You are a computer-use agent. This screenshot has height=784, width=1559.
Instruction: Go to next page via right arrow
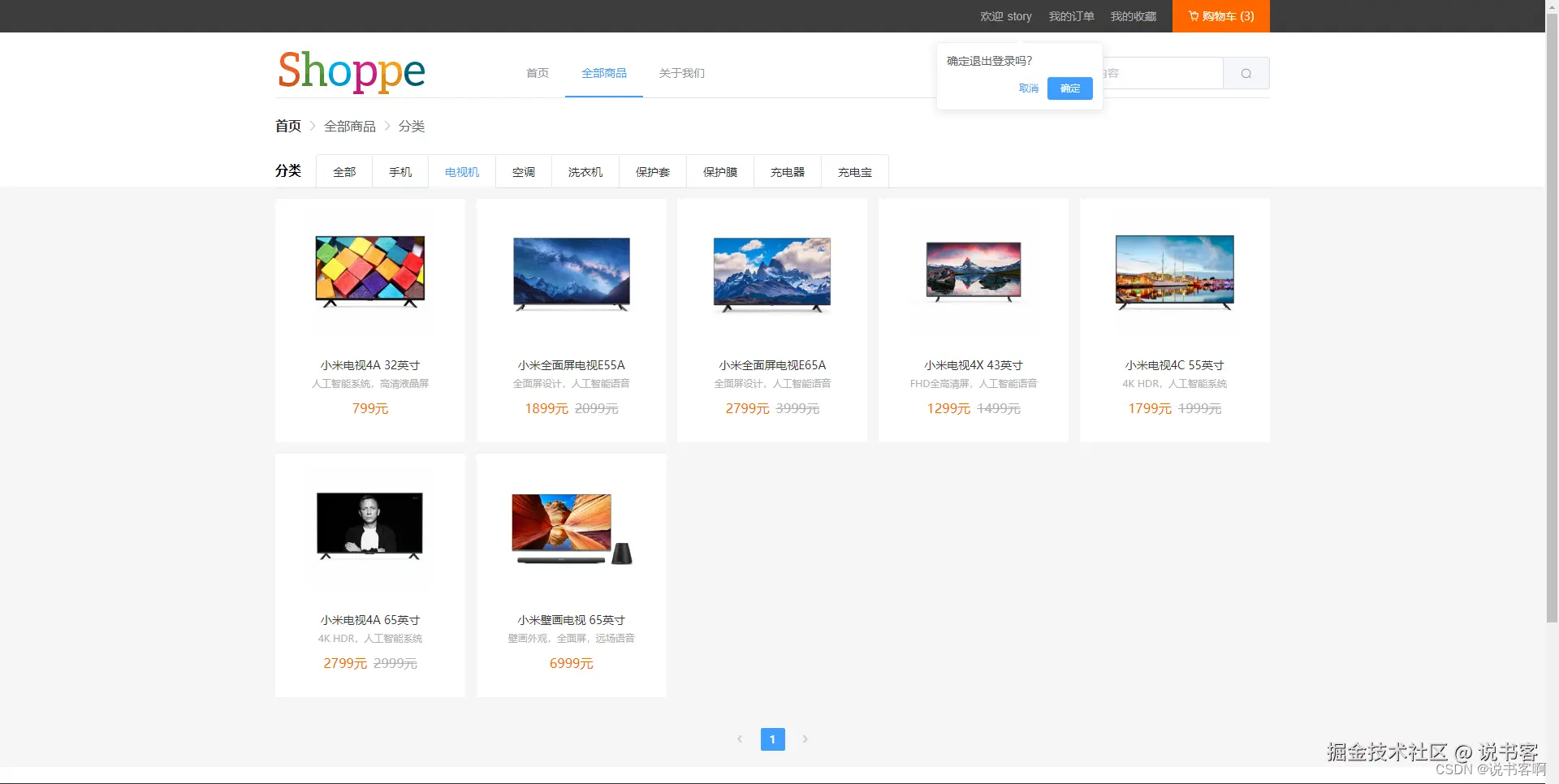coord(805,739)
